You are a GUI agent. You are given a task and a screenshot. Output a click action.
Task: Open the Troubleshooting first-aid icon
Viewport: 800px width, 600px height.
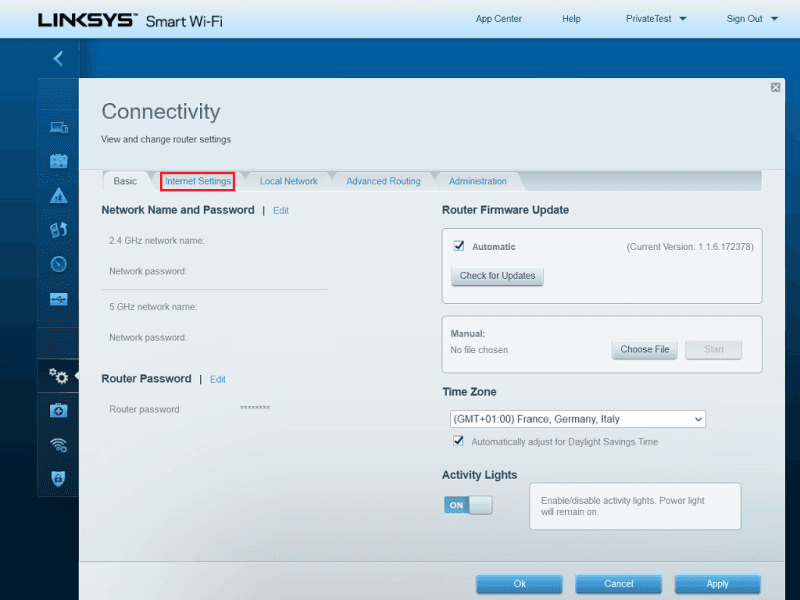click(x=59, y=410)
